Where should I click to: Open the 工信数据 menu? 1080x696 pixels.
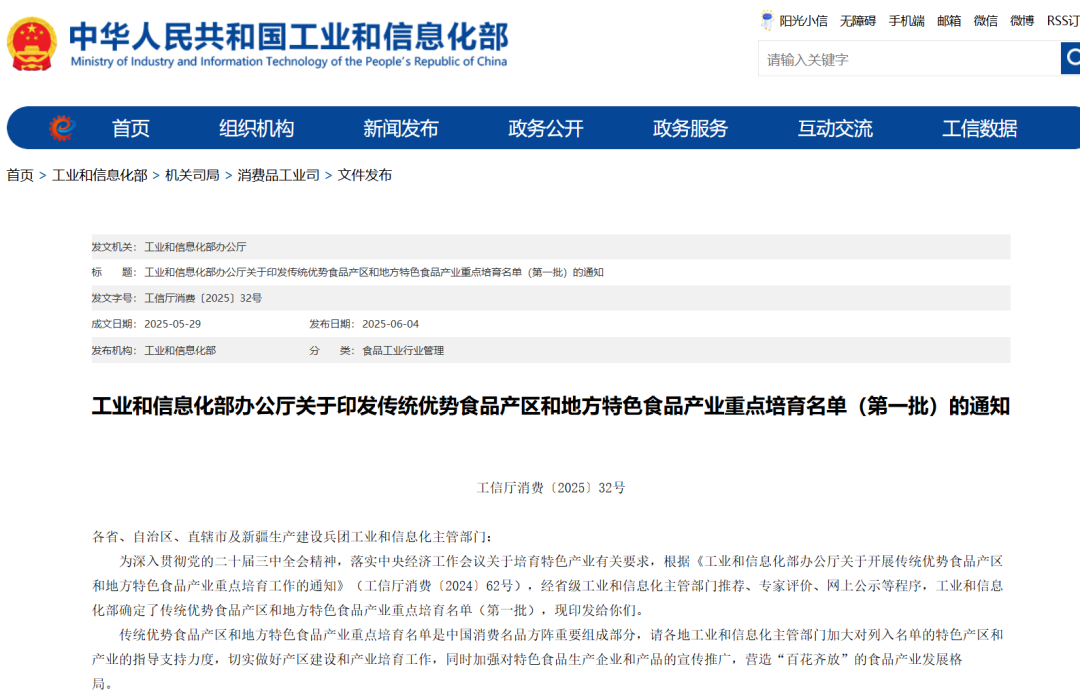click(979, 128)
